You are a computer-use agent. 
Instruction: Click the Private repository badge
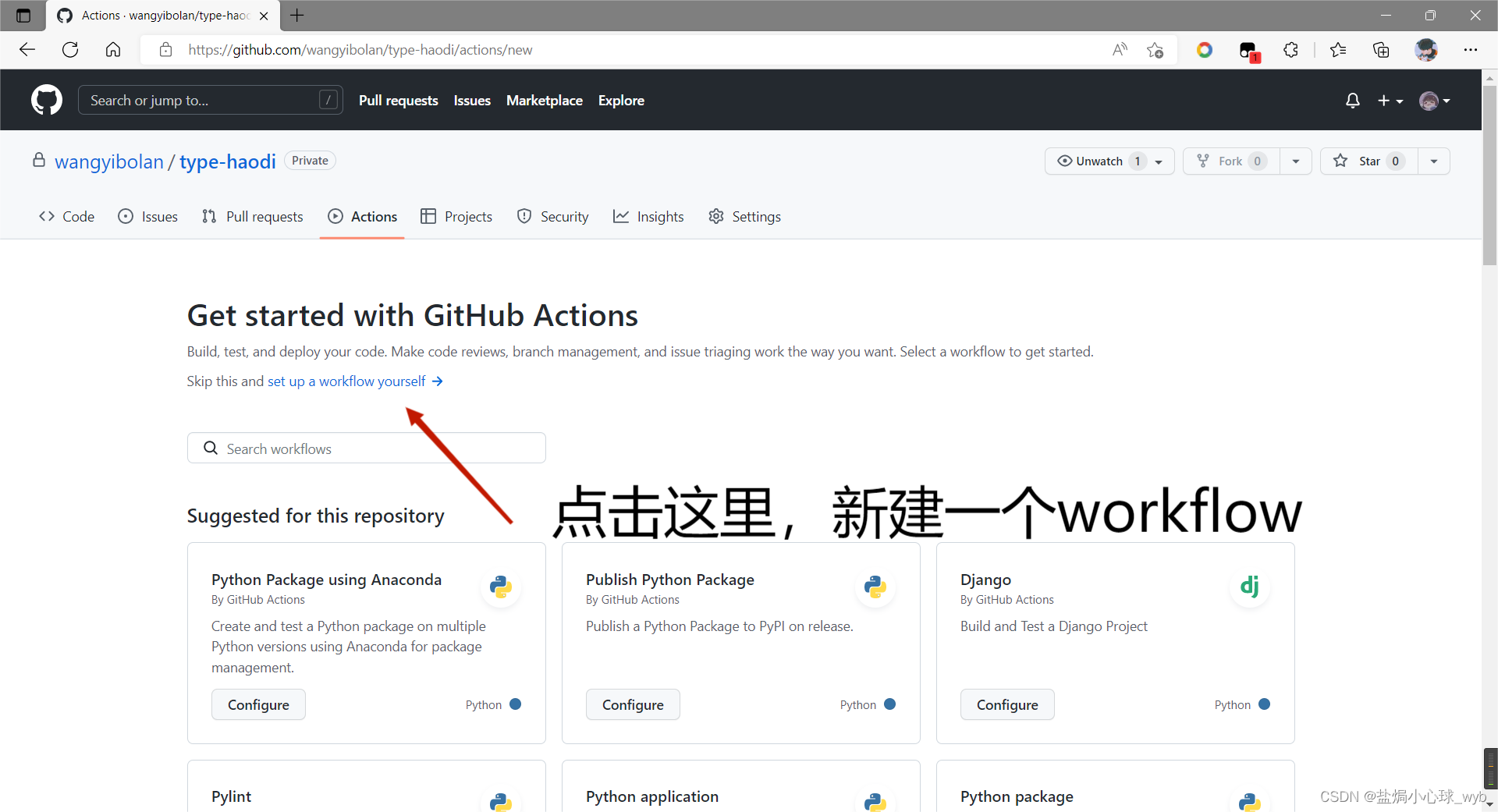pyautogui.click(x=310, y=161)
